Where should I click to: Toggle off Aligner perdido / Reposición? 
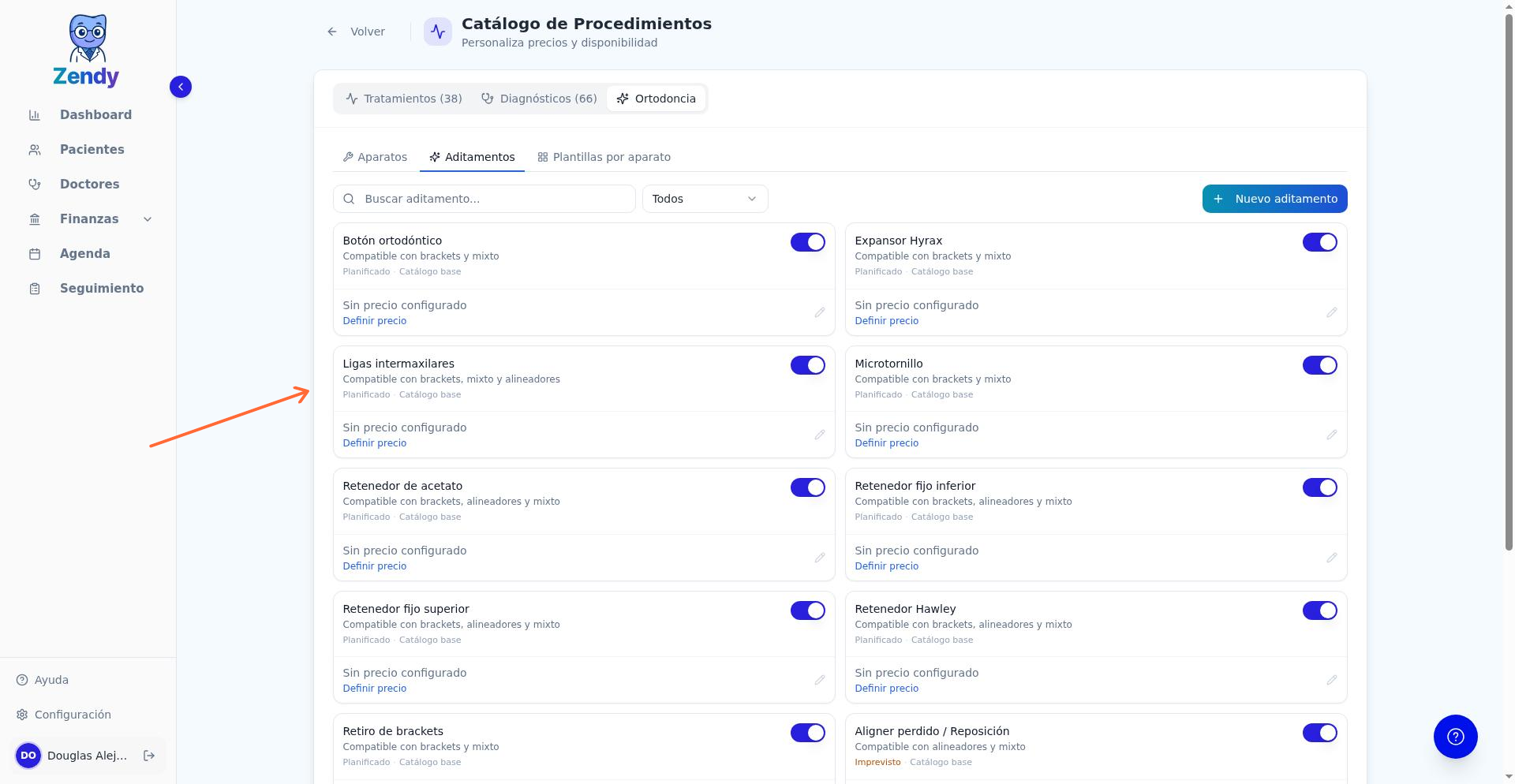pyautogui.click(x=1320, y=733)
